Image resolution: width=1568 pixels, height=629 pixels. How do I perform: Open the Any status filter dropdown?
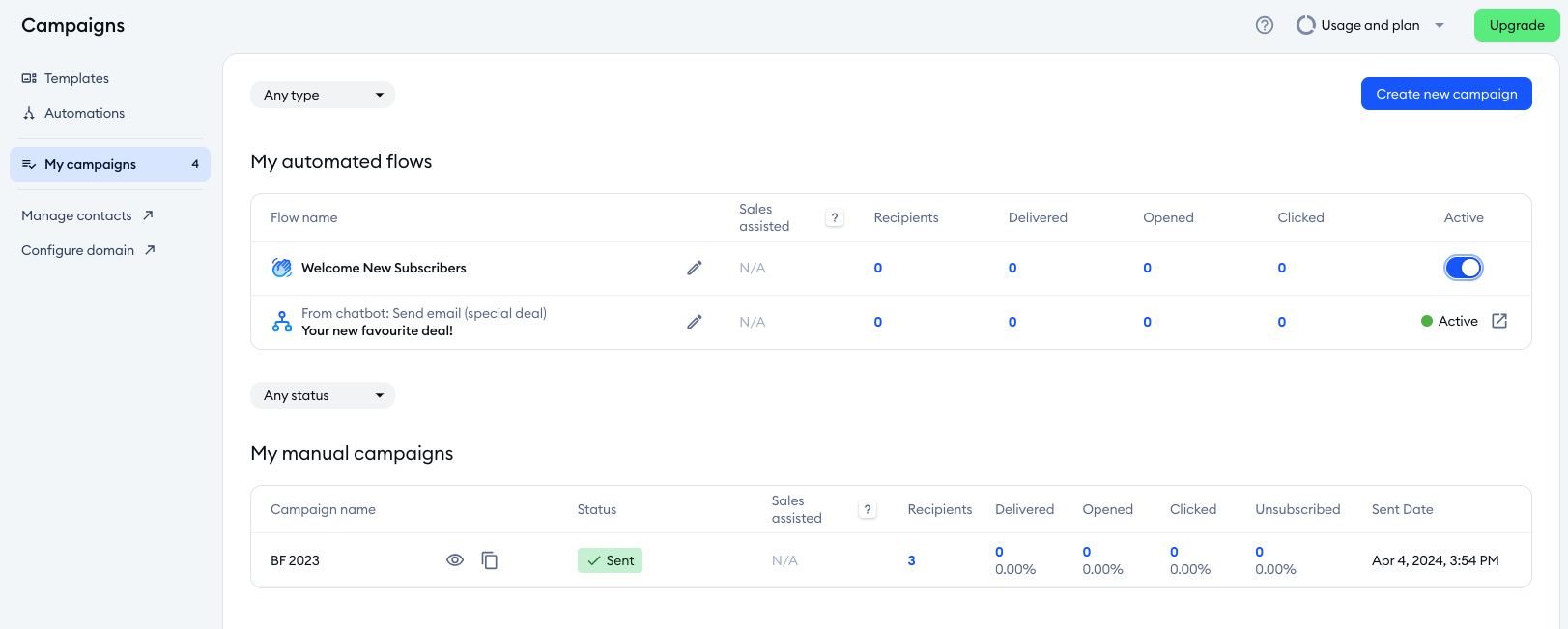coord(322,395)
